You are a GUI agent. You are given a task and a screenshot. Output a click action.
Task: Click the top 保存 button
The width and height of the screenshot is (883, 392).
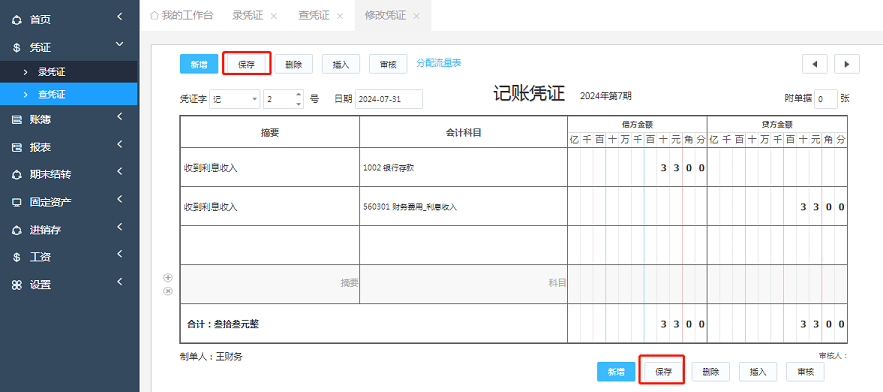point(247,64)
